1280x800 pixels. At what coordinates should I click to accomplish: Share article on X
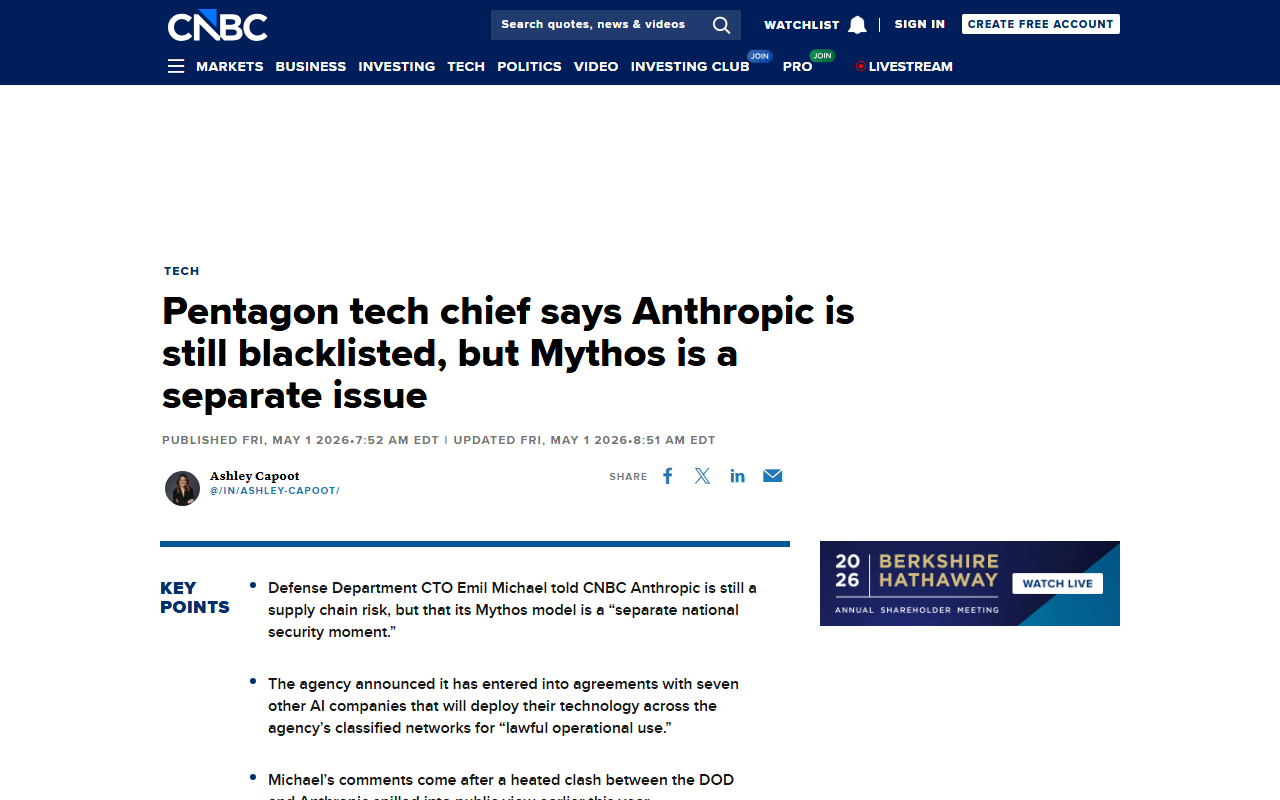702,476
